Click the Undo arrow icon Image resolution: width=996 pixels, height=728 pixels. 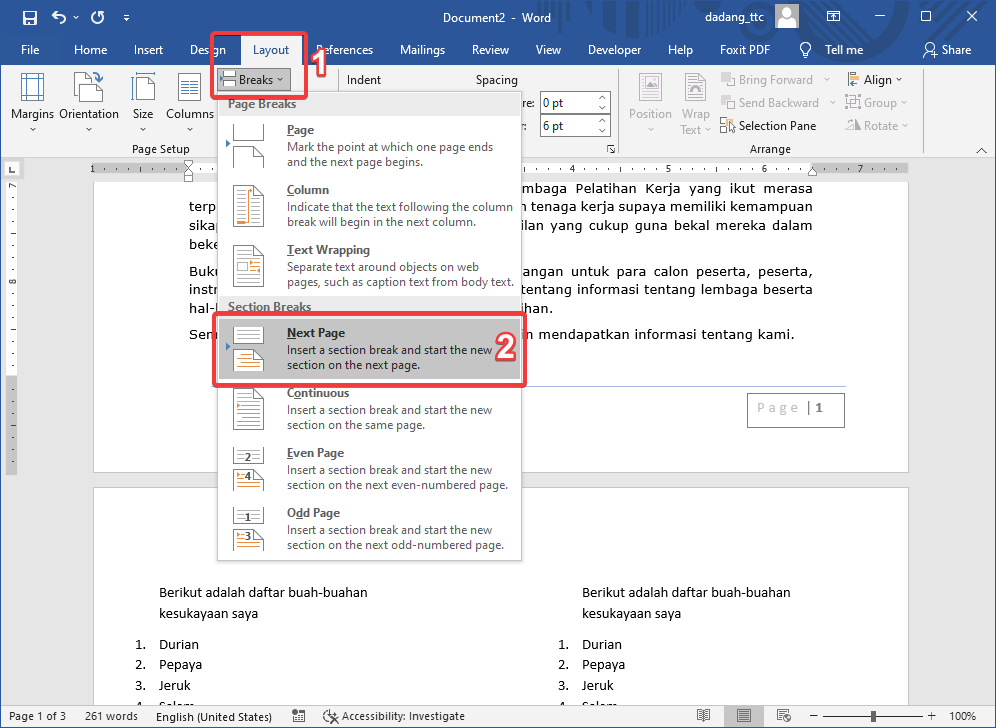tap(59, 18)
